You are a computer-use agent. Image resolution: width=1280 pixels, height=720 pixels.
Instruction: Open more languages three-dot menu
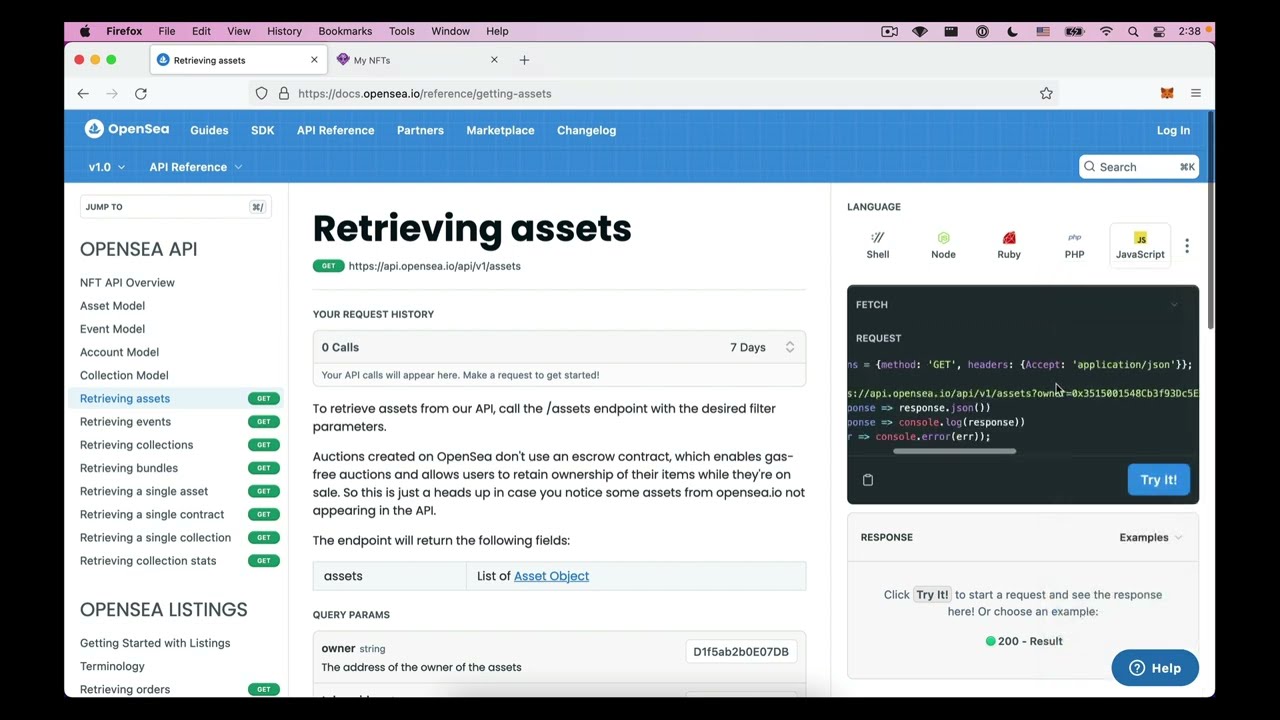tap(1187, 246)
